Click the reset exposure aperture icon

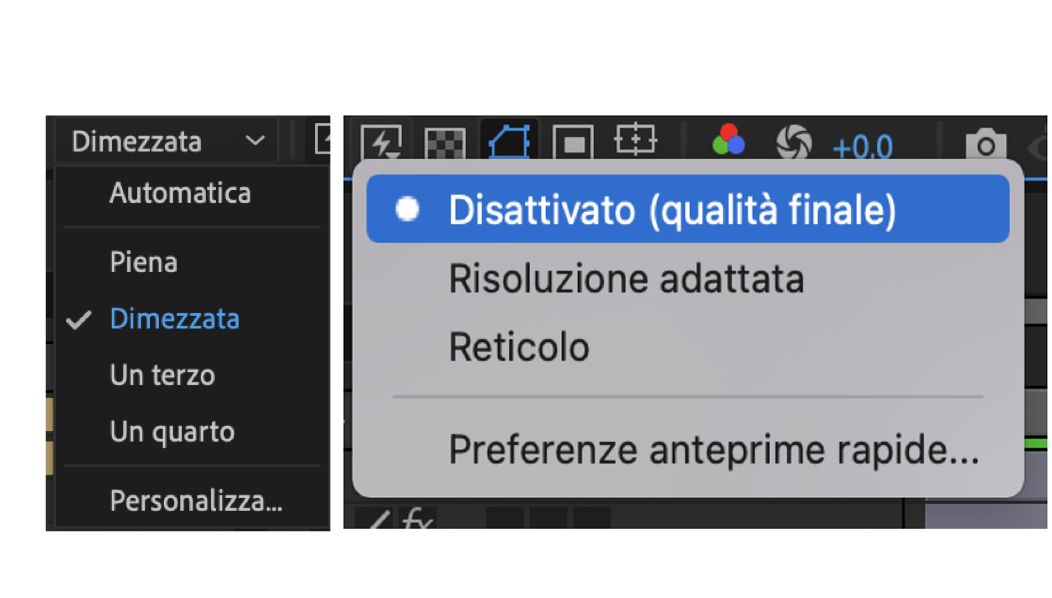pos(794,144)
